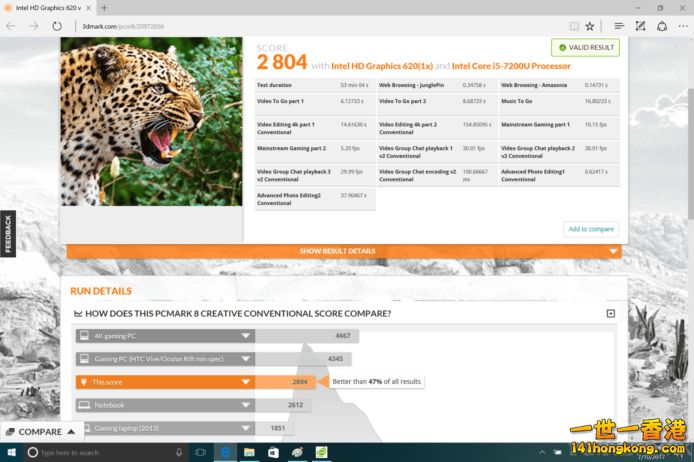Show hidden system tray icons
Image resolution: width=694 pixels, height=462 pixels.
pos(542,452)
